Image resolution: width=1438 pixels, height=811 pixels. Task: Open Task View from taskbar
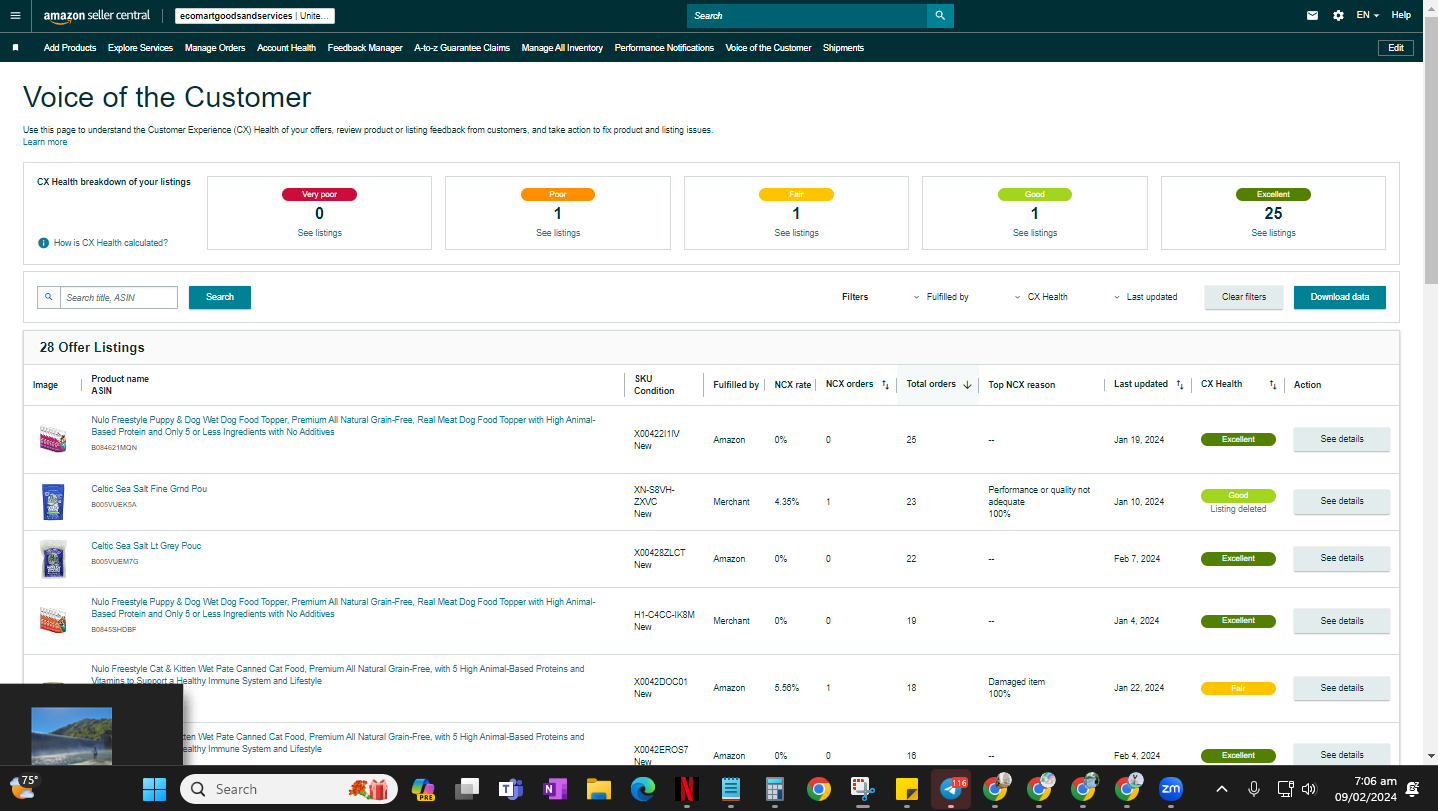(x=466, y=789)
